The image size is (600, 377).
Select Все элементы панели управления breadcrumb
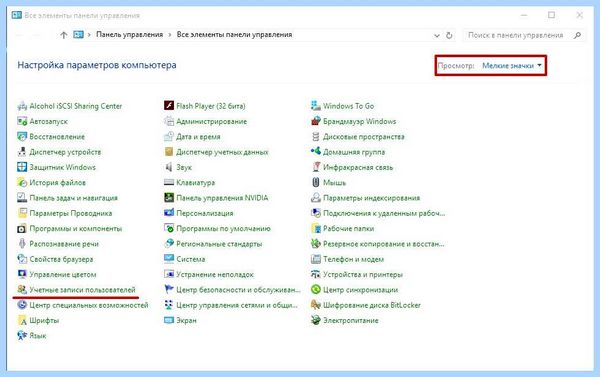coord(234,34)
